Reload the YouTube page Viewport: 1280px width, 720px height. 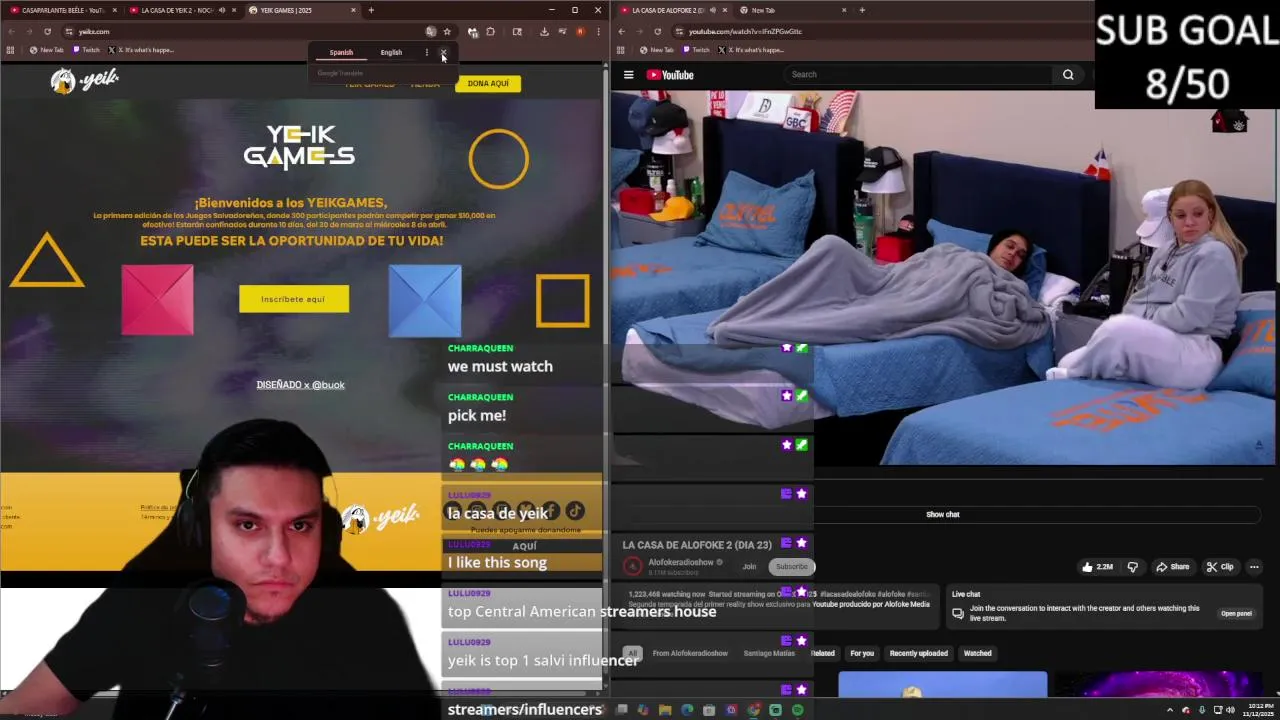tap(657, 31)
